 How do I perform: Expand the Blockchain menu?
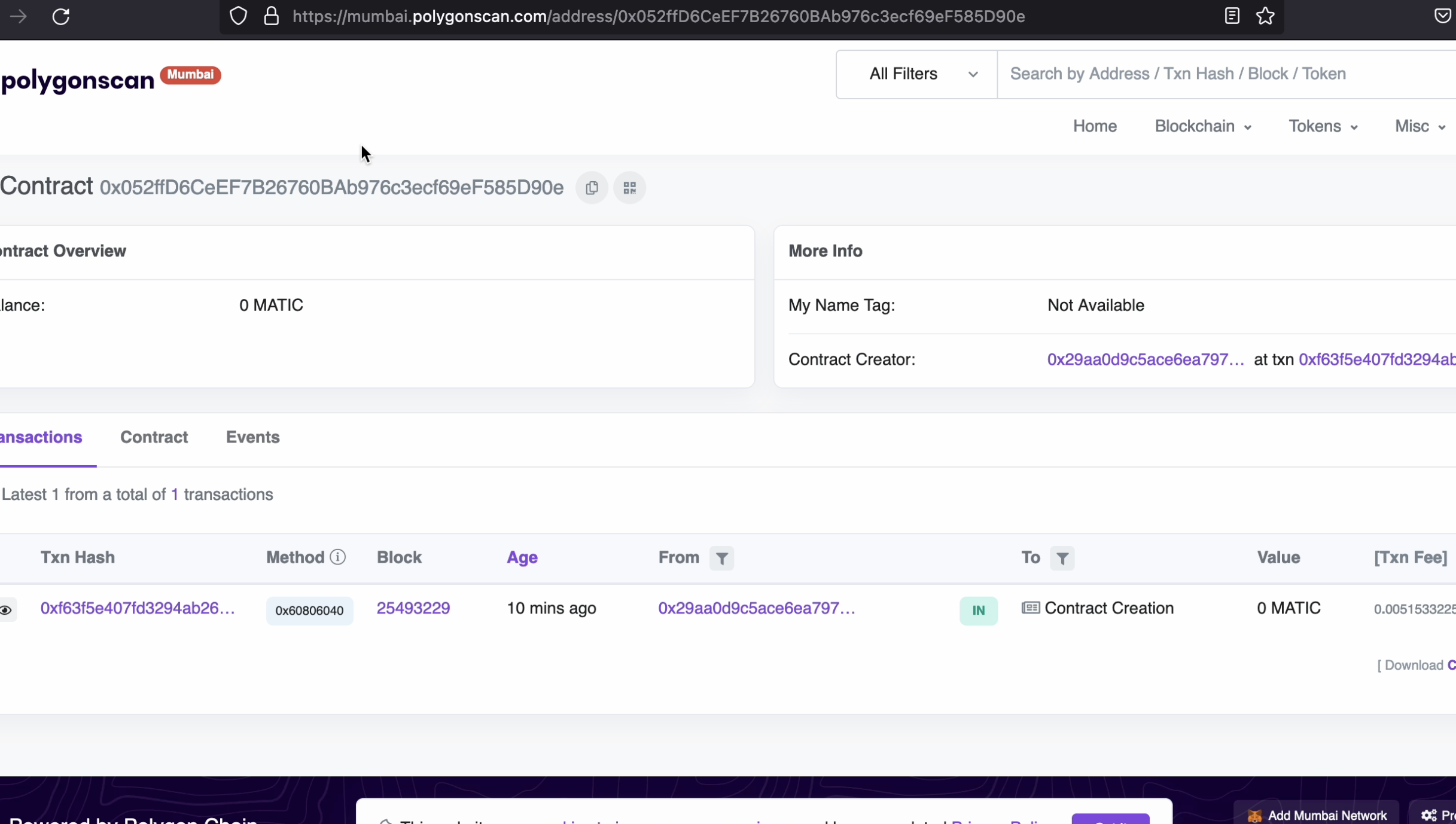1203,126
